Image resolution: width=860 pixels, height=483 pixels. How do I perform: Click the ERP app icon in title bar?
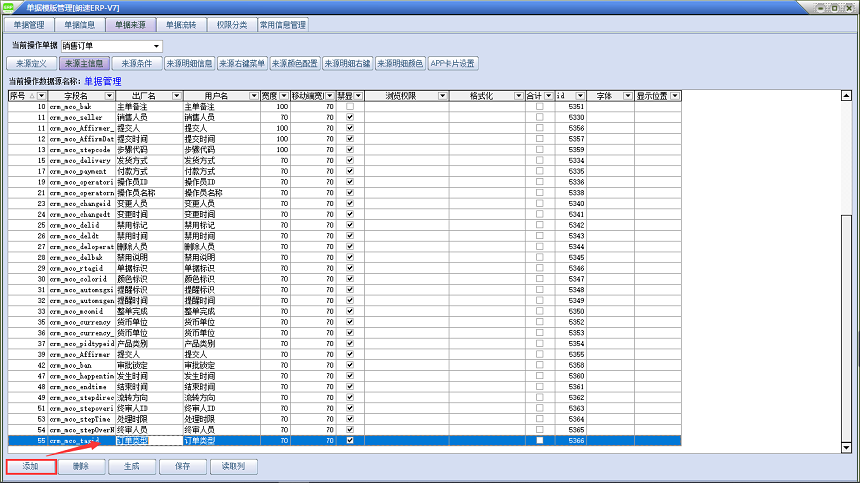click(x=9, y=7)
